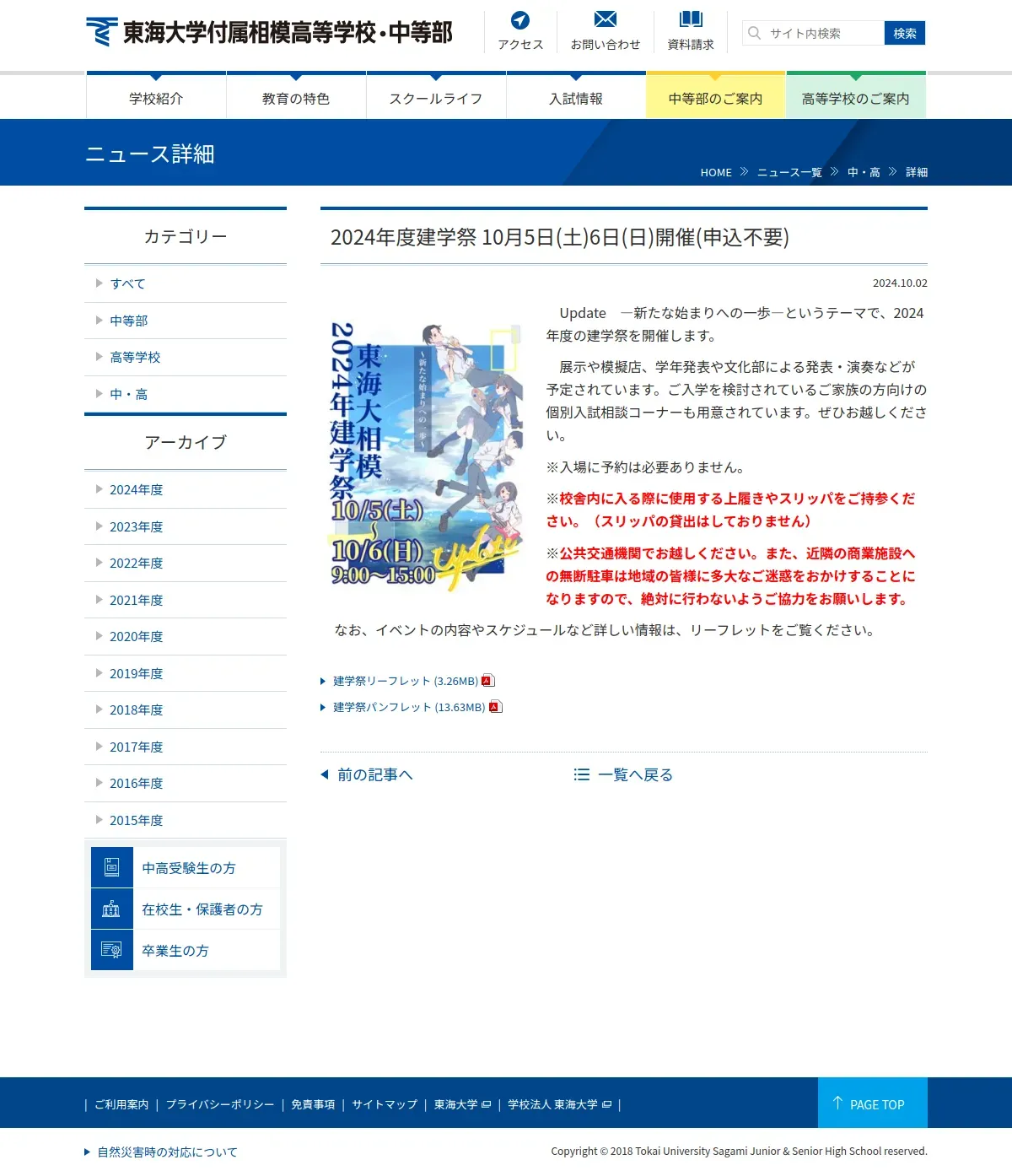Click the school logo emblem icon
1012x1176 pixels.
tap(101, 32)
